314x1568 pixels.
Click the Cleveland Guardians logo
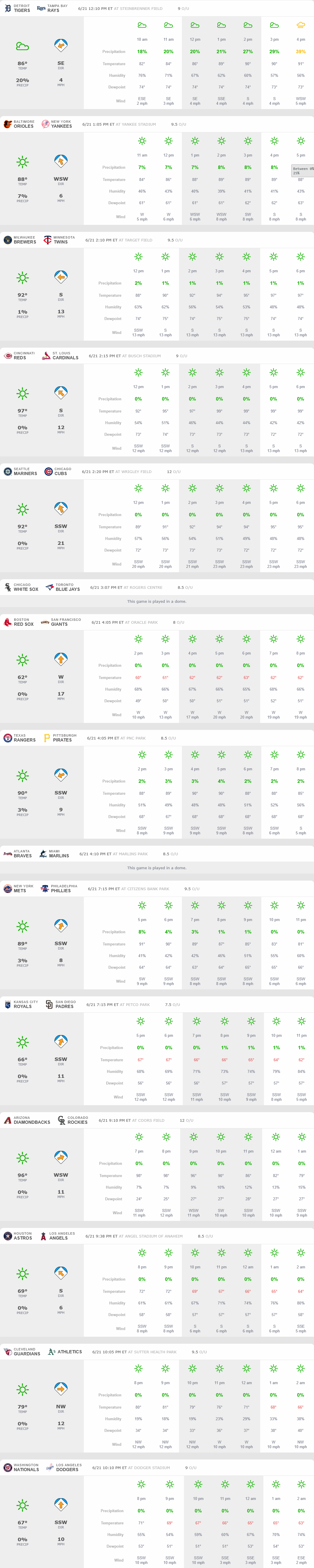click(8, 1352)
